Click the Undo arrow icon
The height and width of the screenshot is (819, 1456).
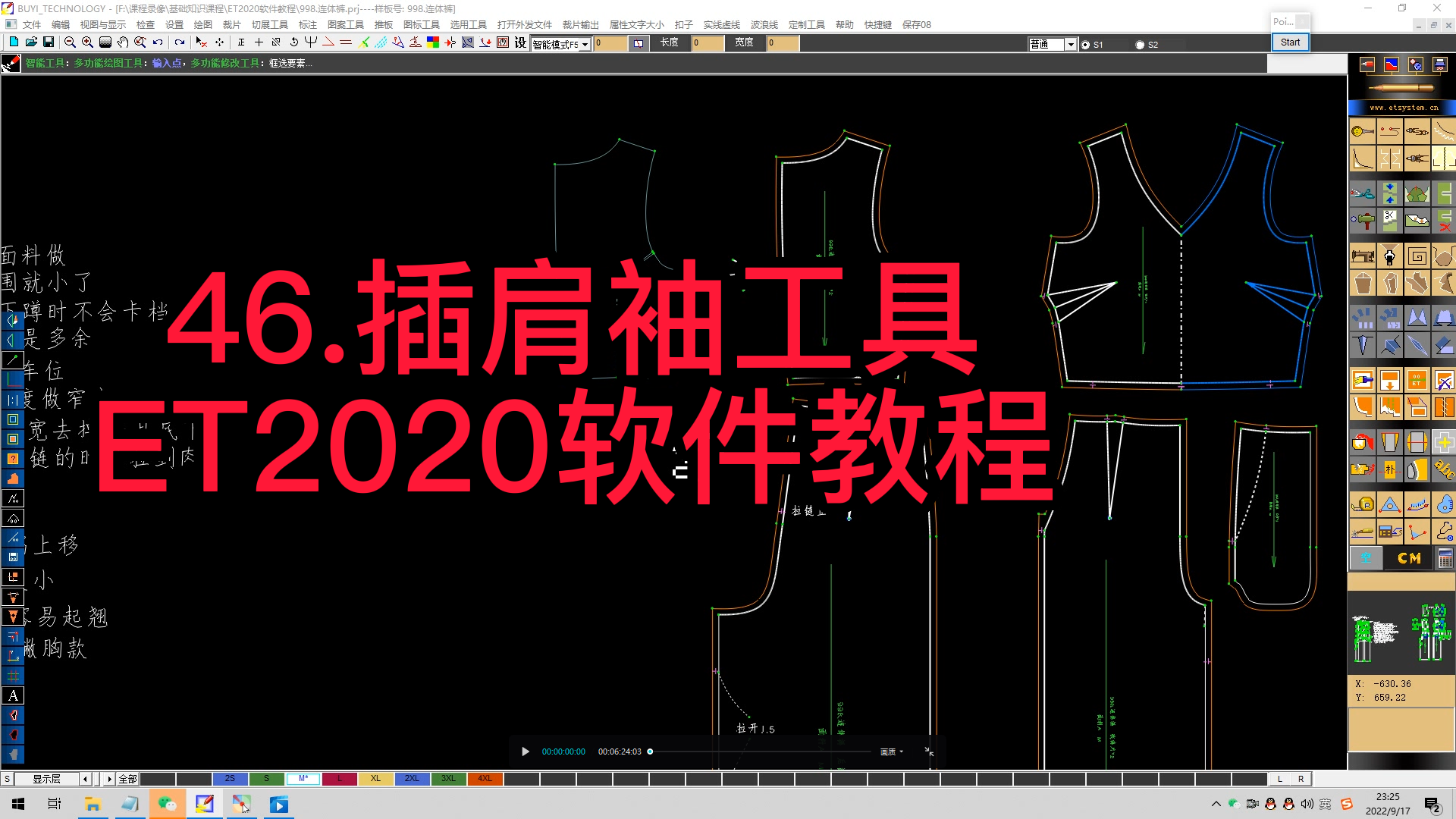click(158, 42)
